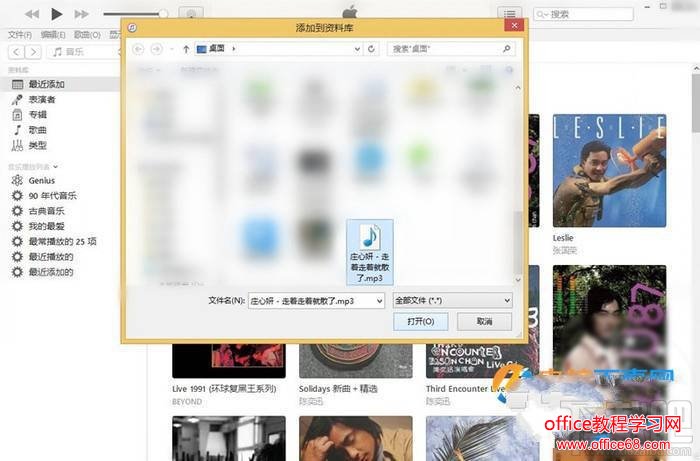Open the Leslie album cover
Viewport: 700px width, 461px height.
609,170
